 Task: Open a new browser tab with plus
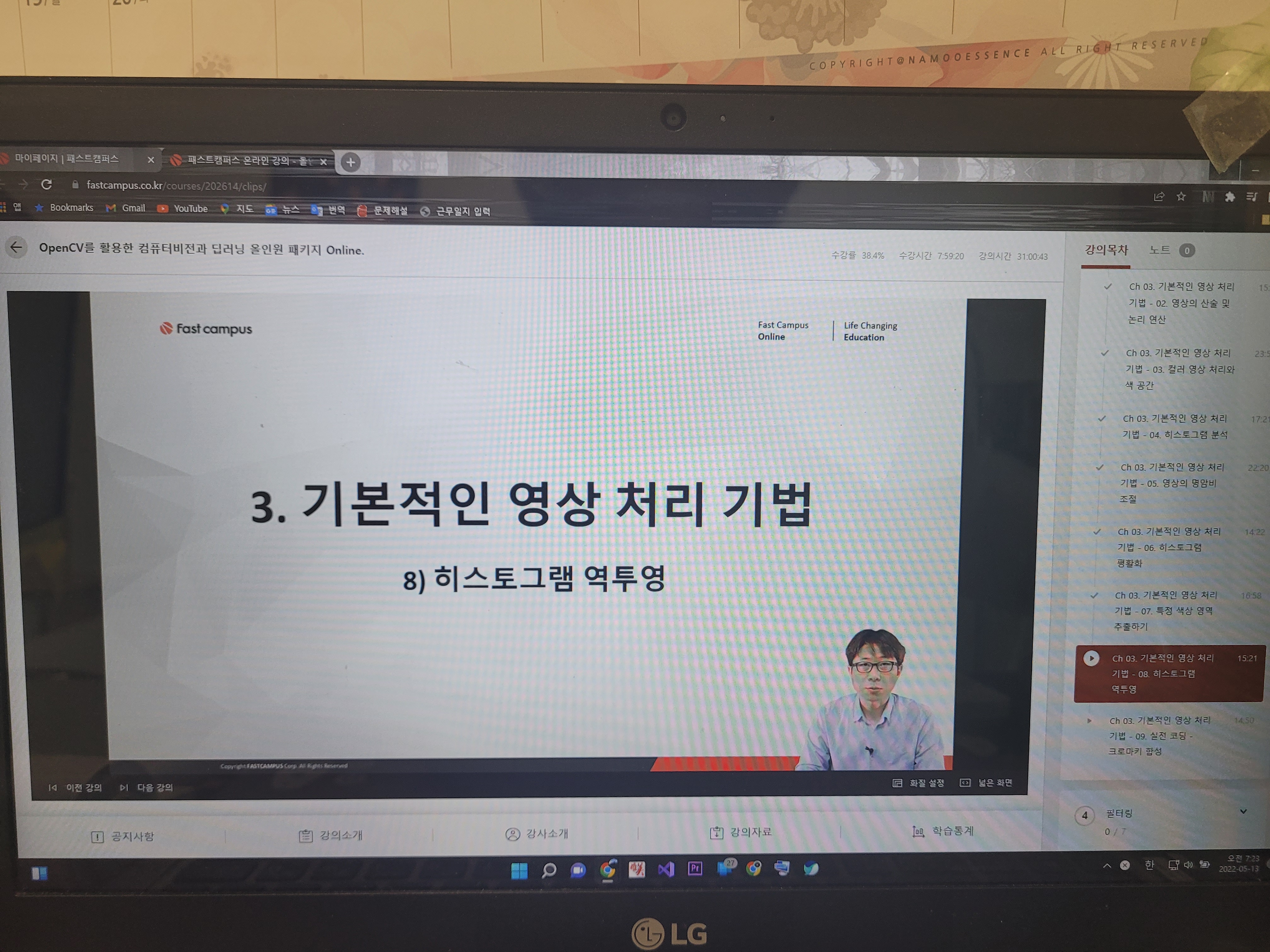(351, 162)
